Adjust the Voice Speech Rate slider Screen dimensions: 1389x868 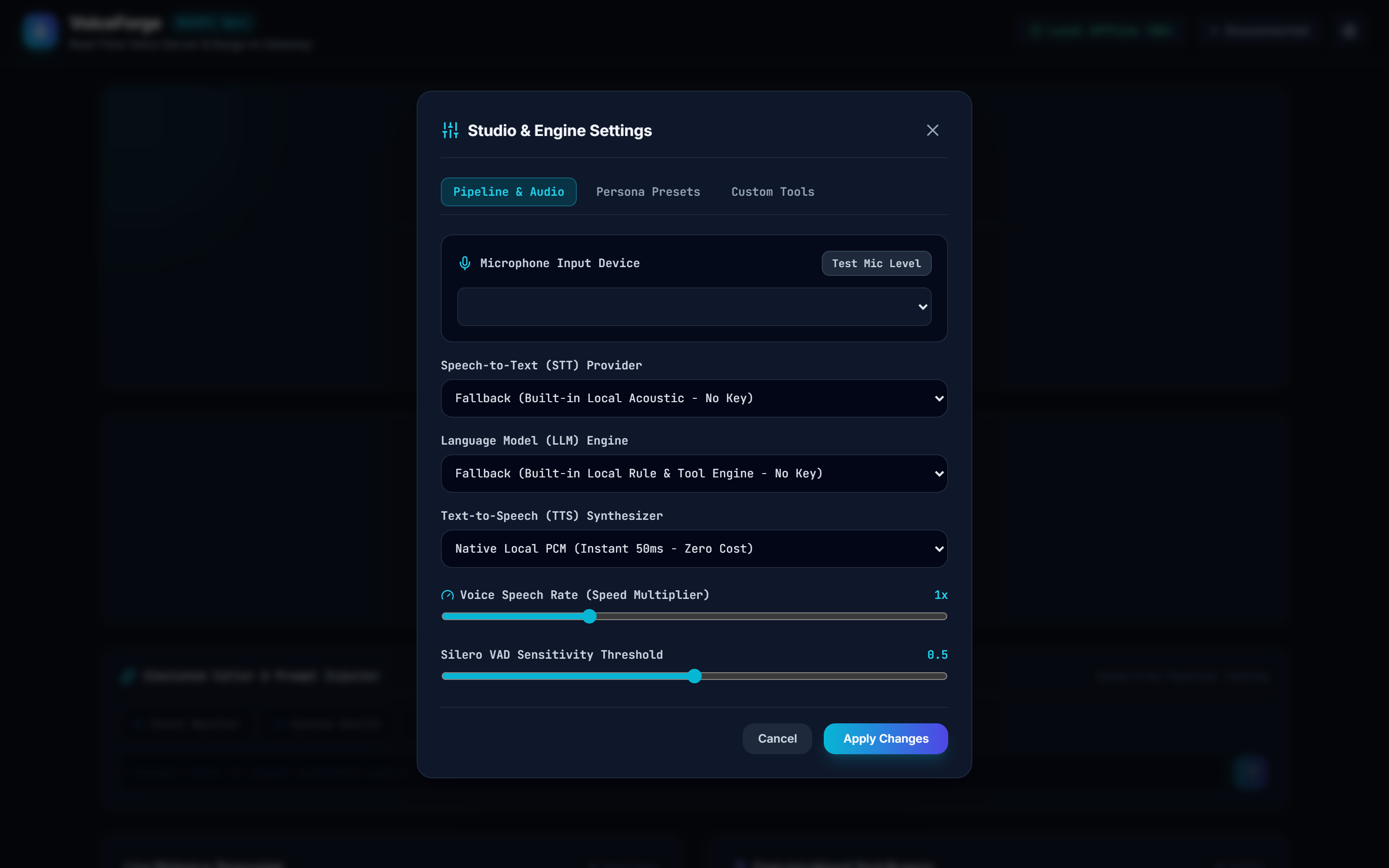694,617
